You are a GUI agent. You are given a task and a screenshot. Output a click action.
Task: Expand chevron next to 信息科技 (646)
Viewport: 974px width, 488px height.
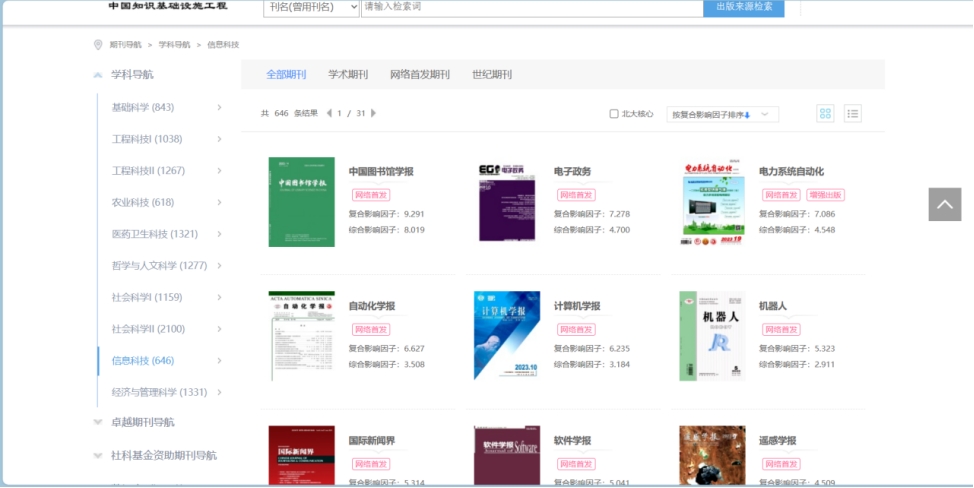pyautogui.click(x=219, y=361)
